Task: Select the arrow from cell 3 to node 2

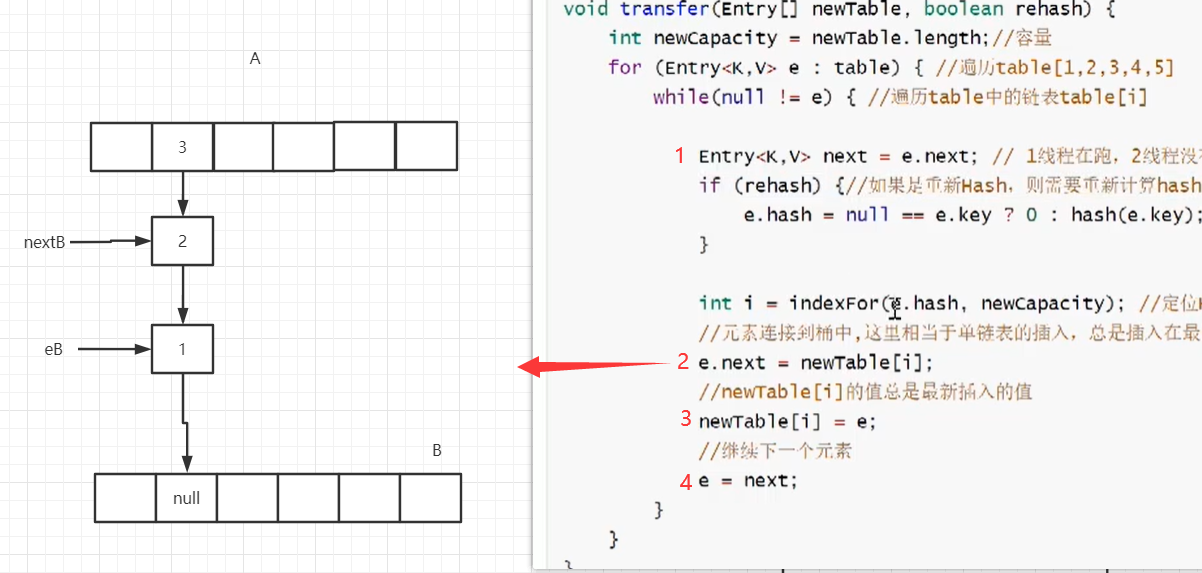Action: (183, 193)
